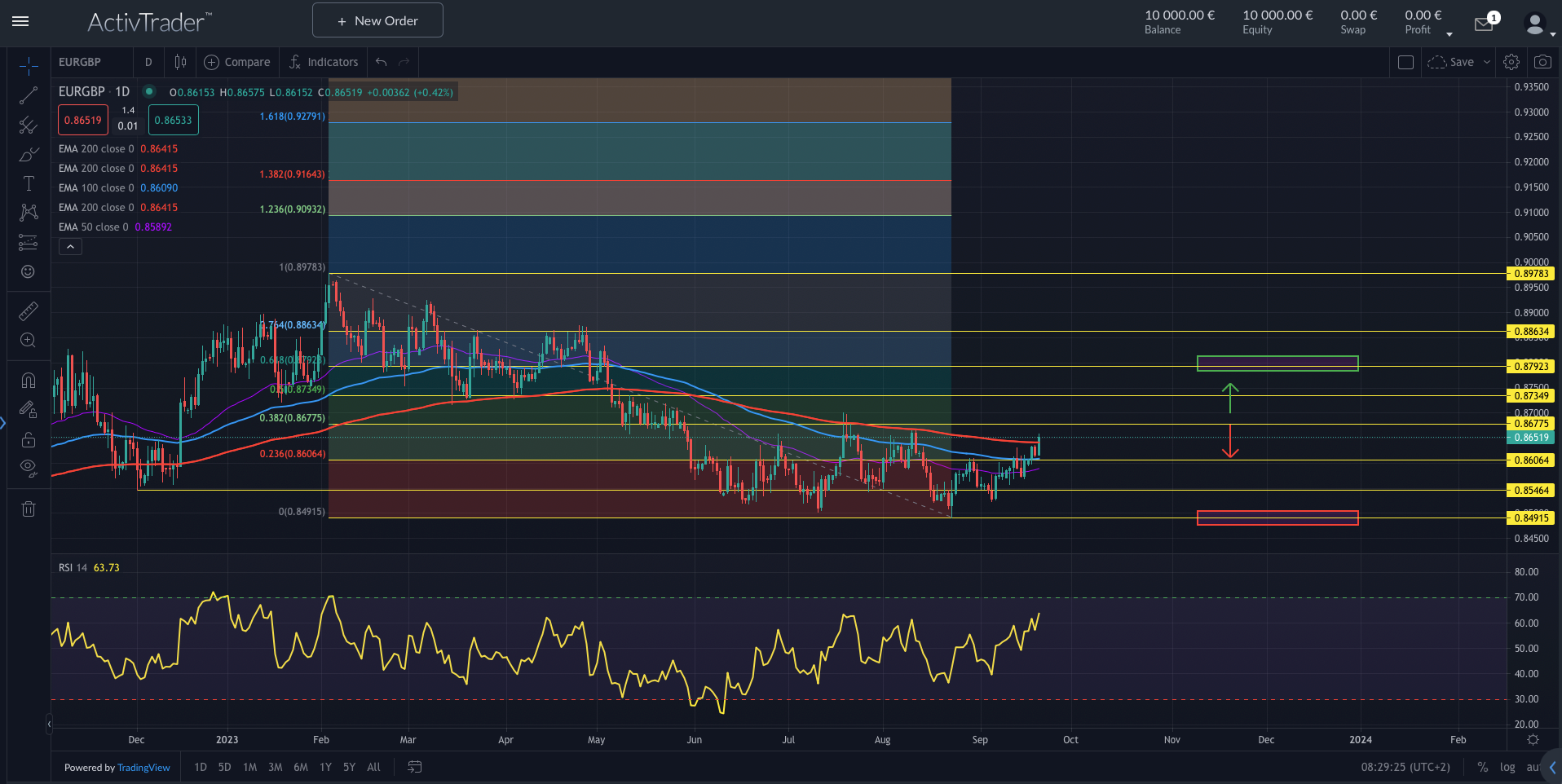Open the text annotation tool

click(29, 183)
